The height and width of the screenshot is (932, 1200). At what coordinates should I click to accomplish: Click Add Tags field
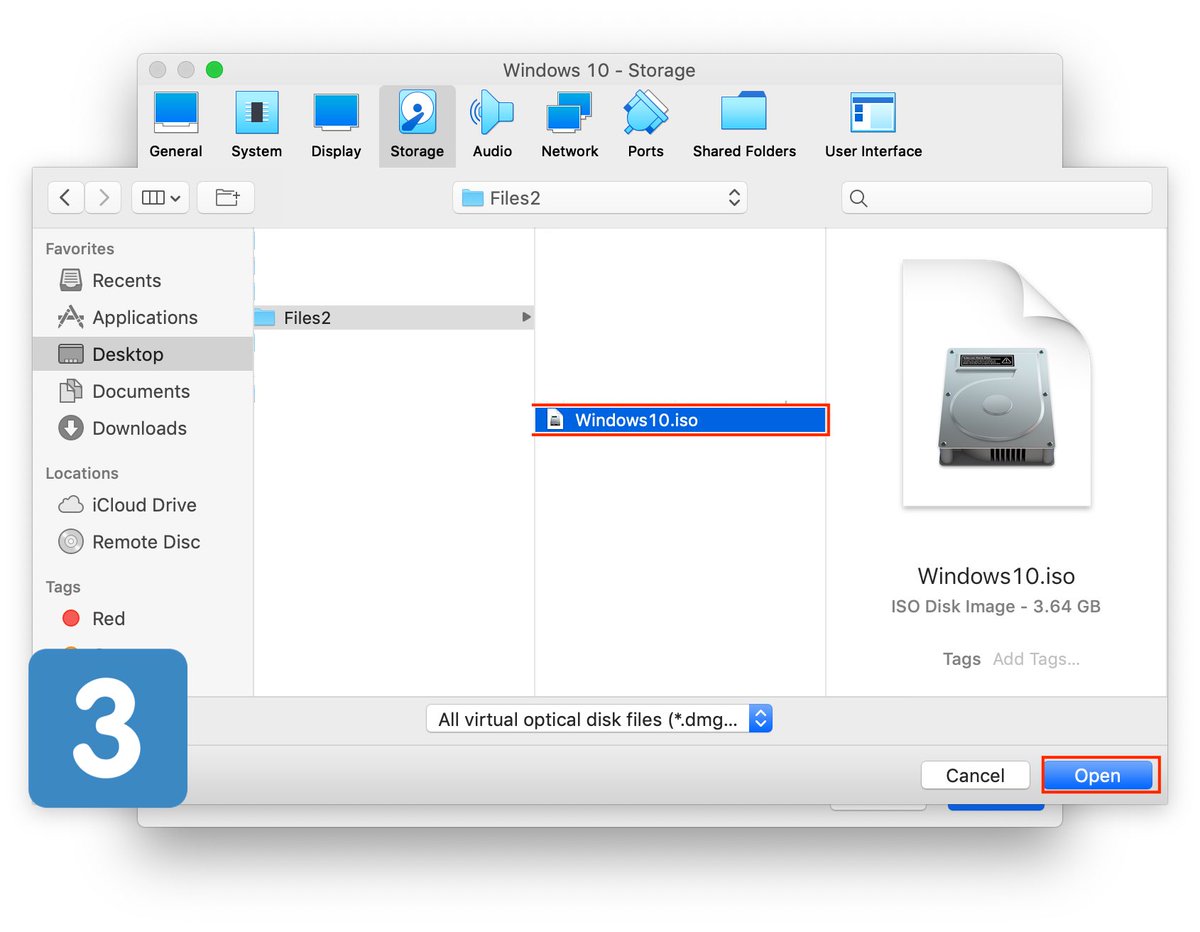pyautogui.click(x=1036, y=659)
